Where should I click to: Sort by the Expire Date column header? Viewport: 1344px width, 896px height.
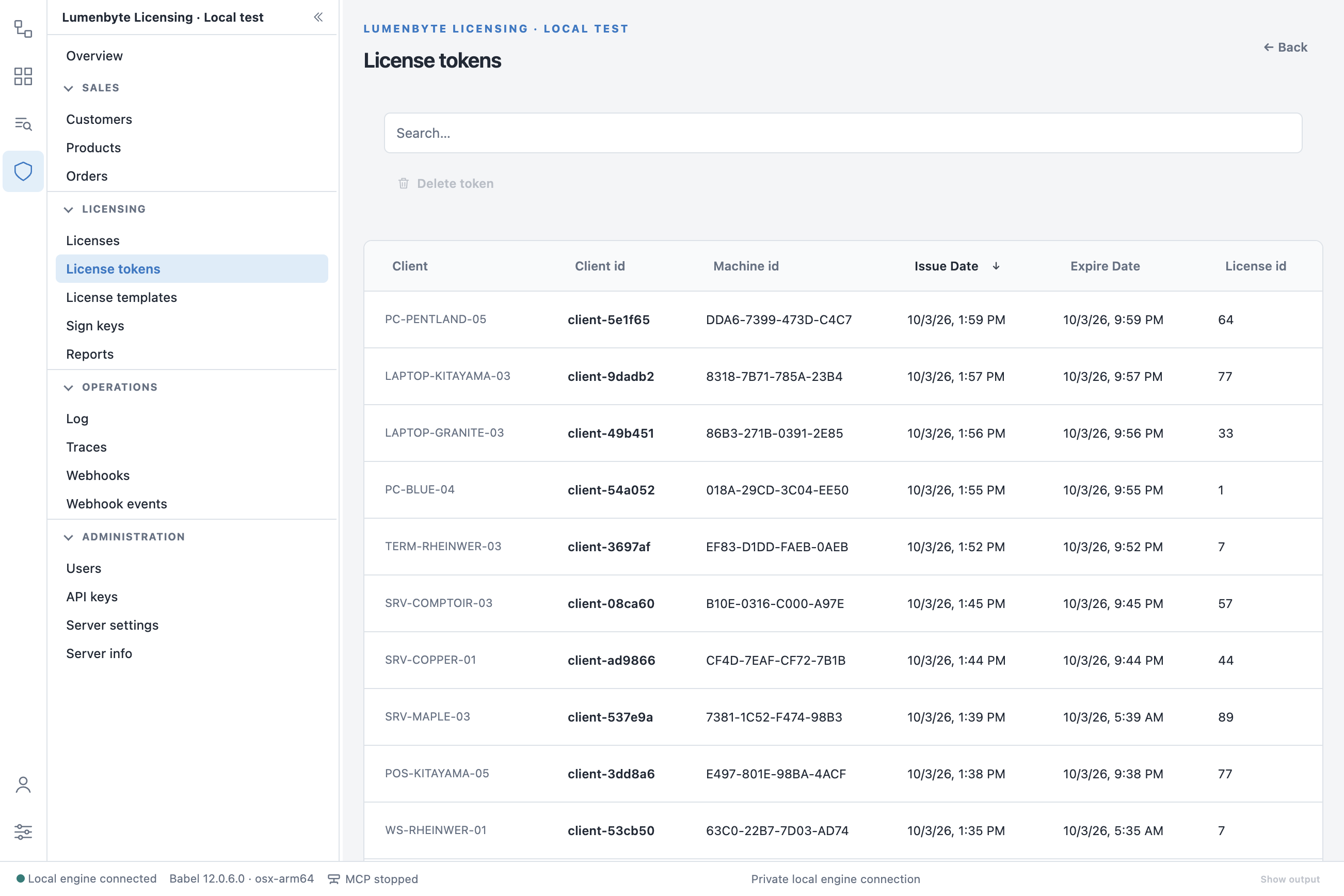pos(1105,266)
